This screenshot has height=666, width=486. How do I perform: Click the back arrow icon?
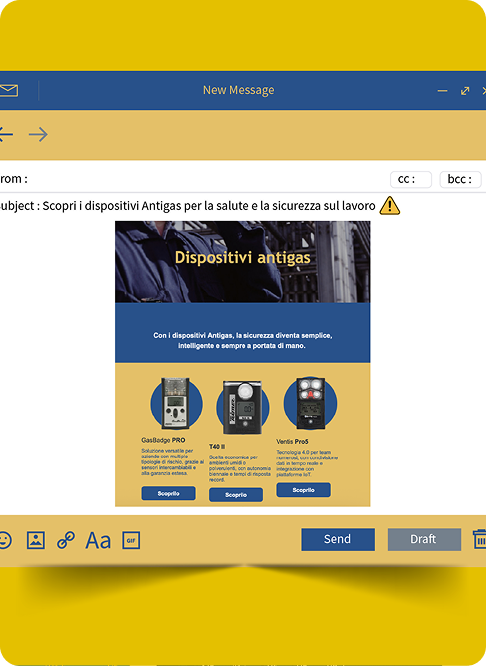(x=6, y=135)
